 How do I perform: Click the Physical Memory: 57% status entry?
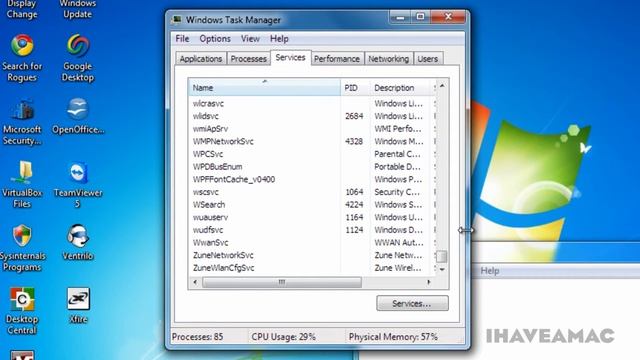point(393,337)
